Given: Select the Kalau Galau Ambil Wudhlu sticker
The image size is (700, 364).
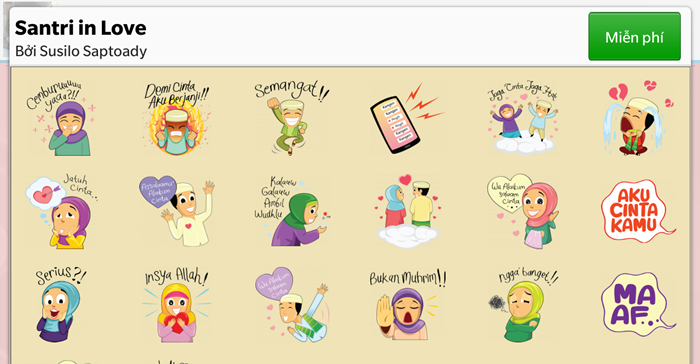Looking at the screenshot, I should coord(292,211).
